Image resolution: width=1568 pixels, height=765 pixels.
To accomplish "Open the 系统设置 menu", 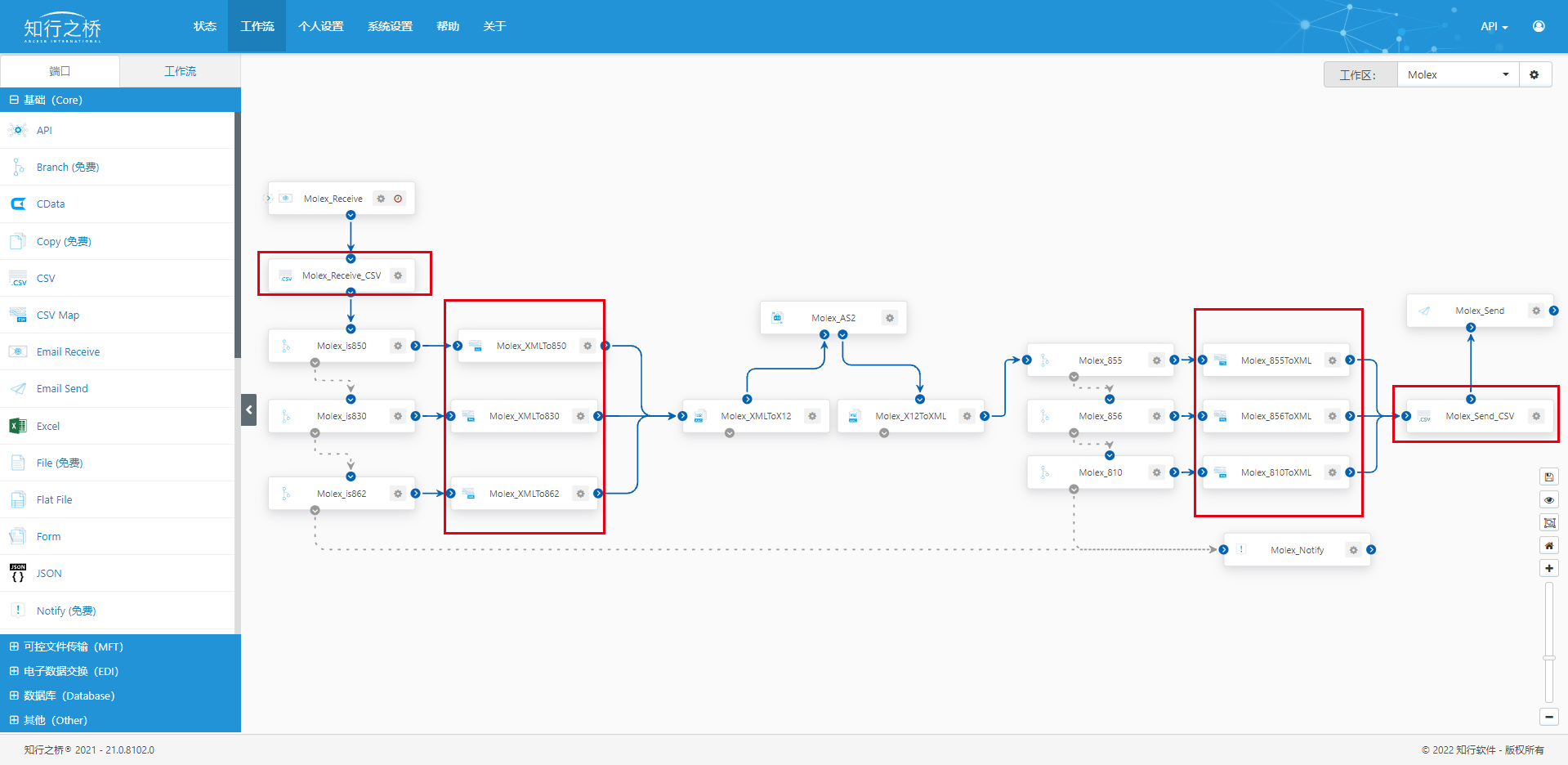I will point(390,26).
